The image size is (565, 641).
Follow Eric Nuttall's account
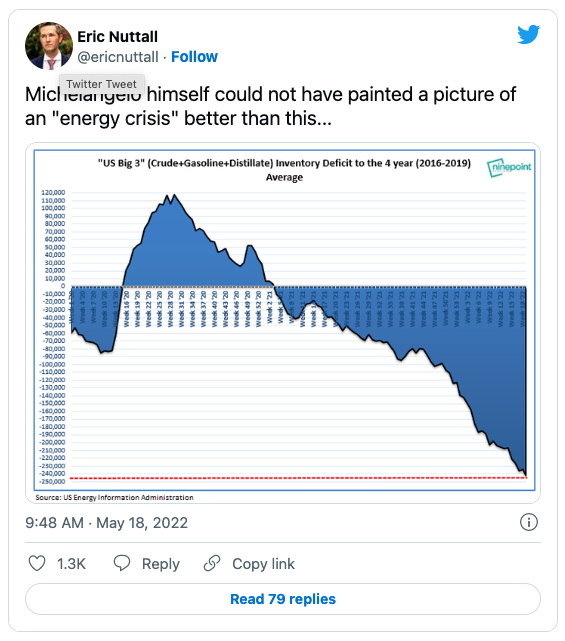[x=194, y=57]
